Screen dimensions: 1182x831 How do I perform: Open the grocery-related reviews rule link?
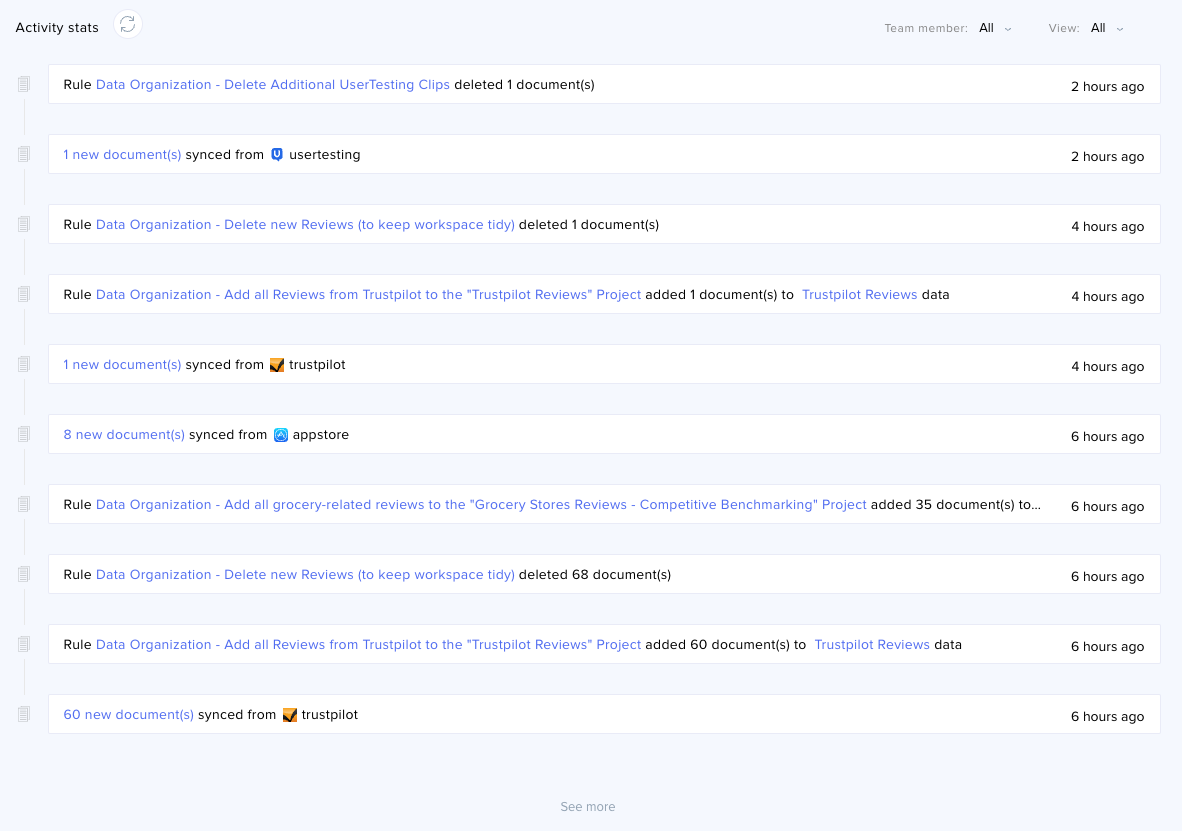click(x=481, y=505)
